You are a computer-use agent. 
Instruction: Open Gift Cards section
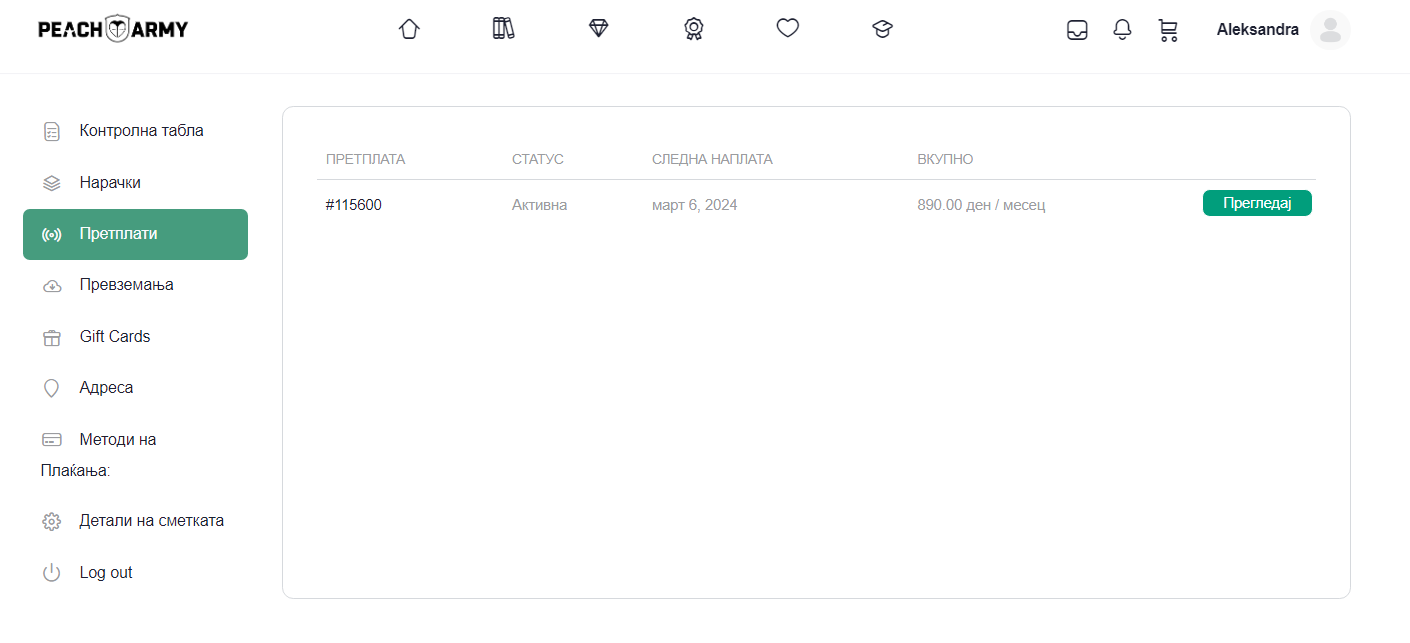115,337
